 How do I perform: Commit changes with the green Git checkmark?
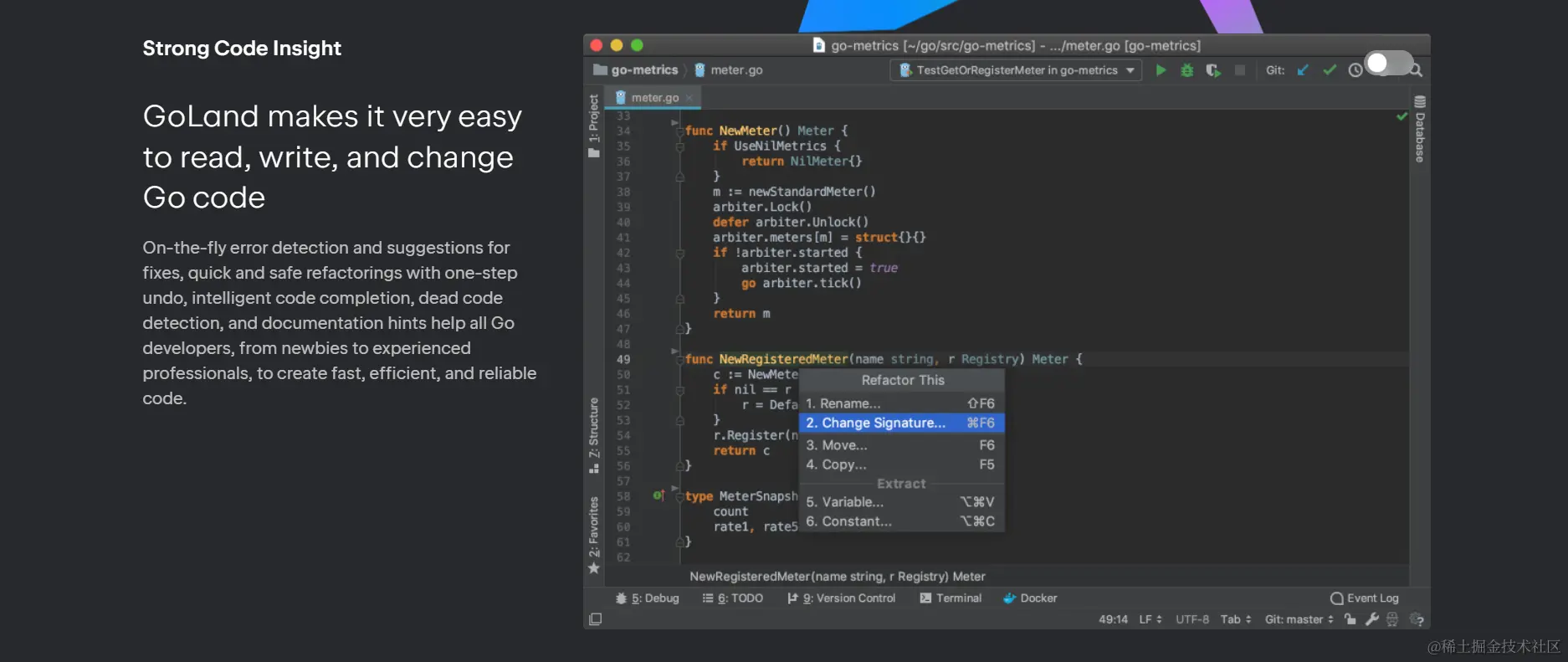[1330, 70]
